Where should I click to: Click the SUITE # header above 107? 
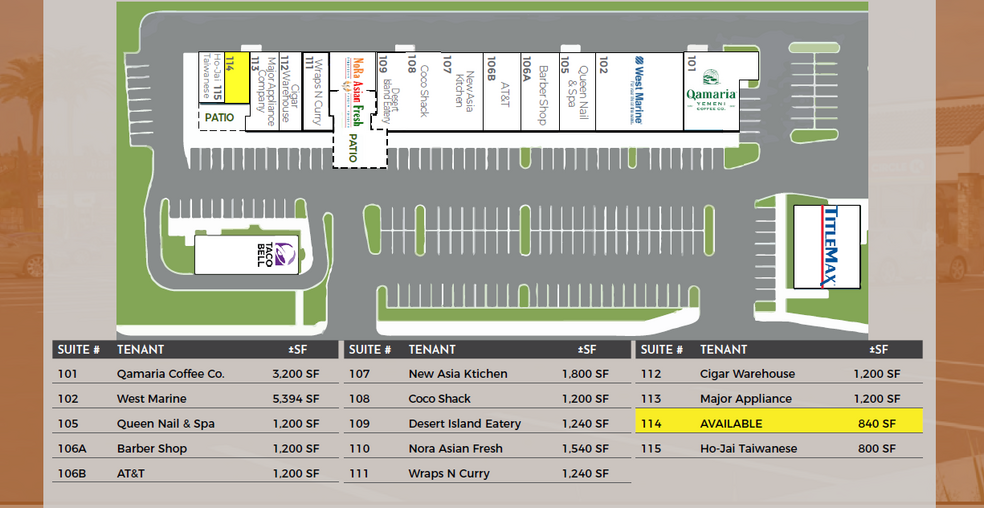click(370, 350)
